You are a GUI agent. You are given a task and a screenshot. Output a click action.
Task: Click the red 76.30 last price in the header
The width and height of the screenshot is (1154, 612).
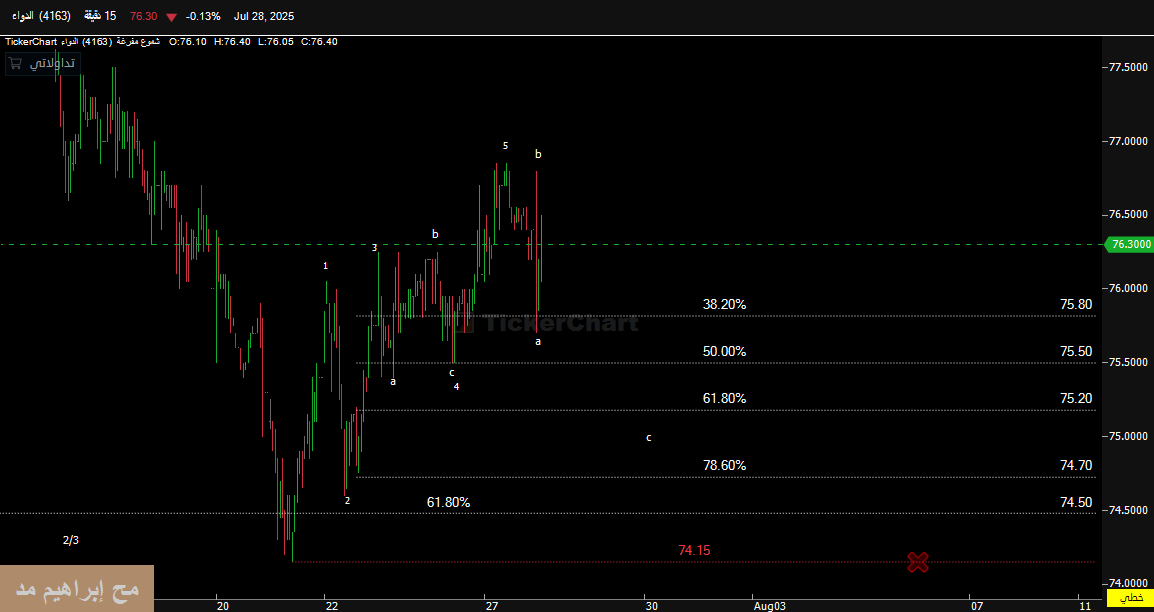pos(144,16)
